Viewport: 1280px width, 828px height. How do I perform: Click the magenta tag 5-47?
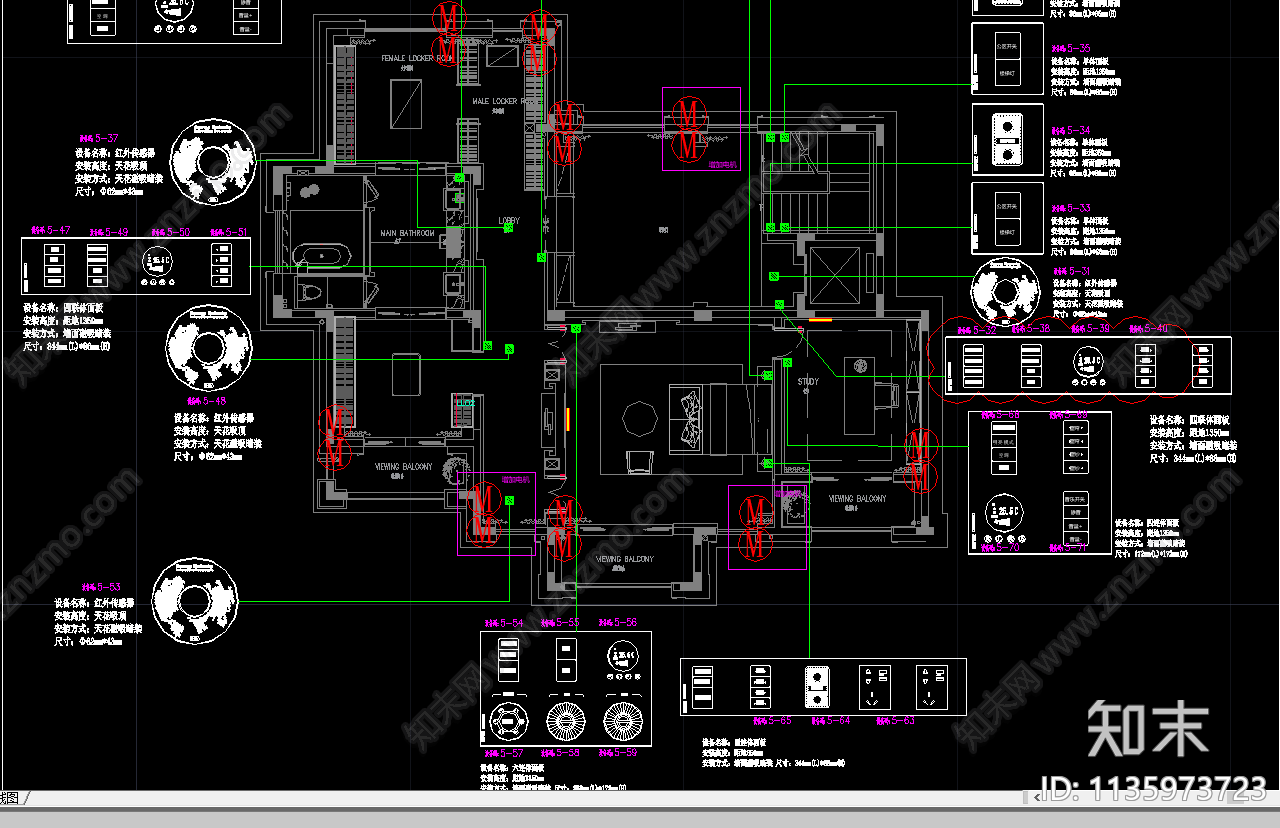(51, 231)
